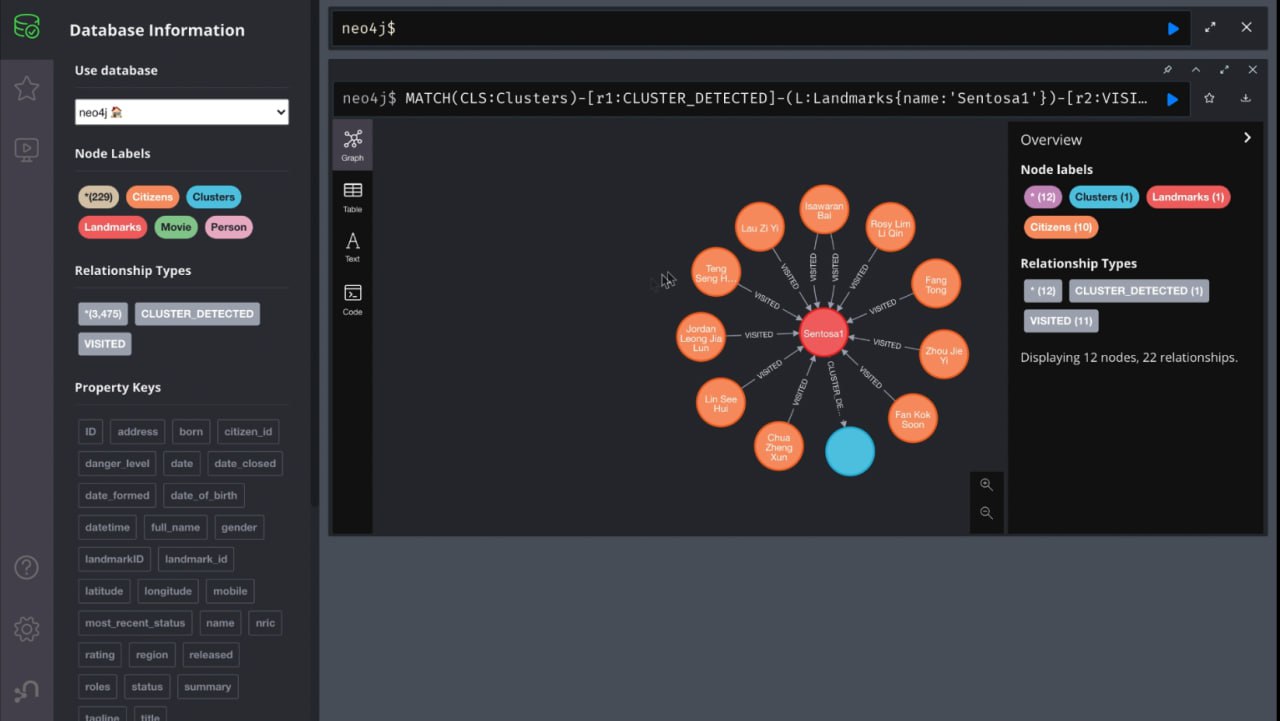
Task: Click the most_recent_status property key
Action: click(135, 623)
